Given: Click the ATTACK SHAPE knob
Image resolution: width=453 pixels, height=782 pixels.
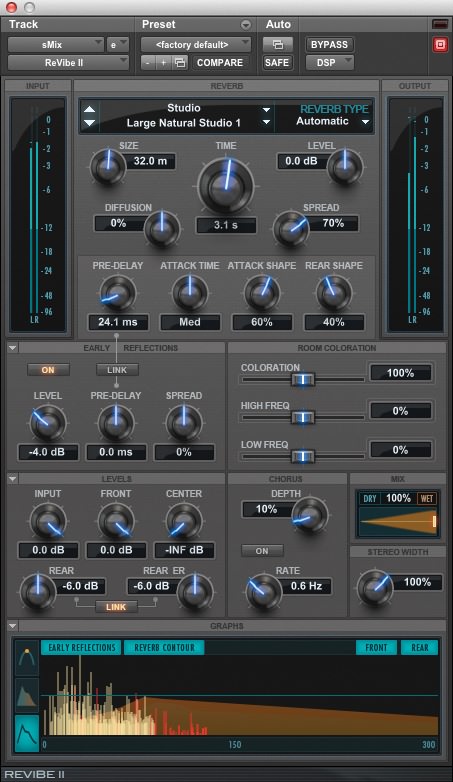Looking at the screenshot, I should tap(261, 293).
